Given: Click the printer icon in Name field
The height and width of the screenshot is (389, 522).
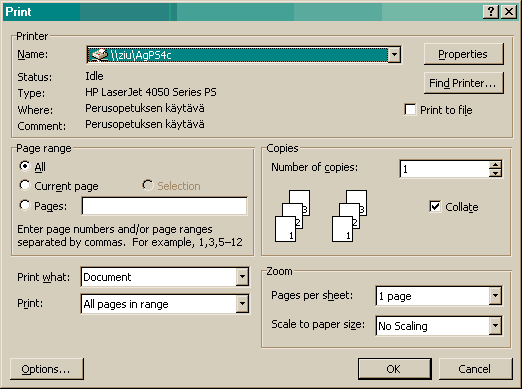Looking at the screenshot, I should pos(100,55).
